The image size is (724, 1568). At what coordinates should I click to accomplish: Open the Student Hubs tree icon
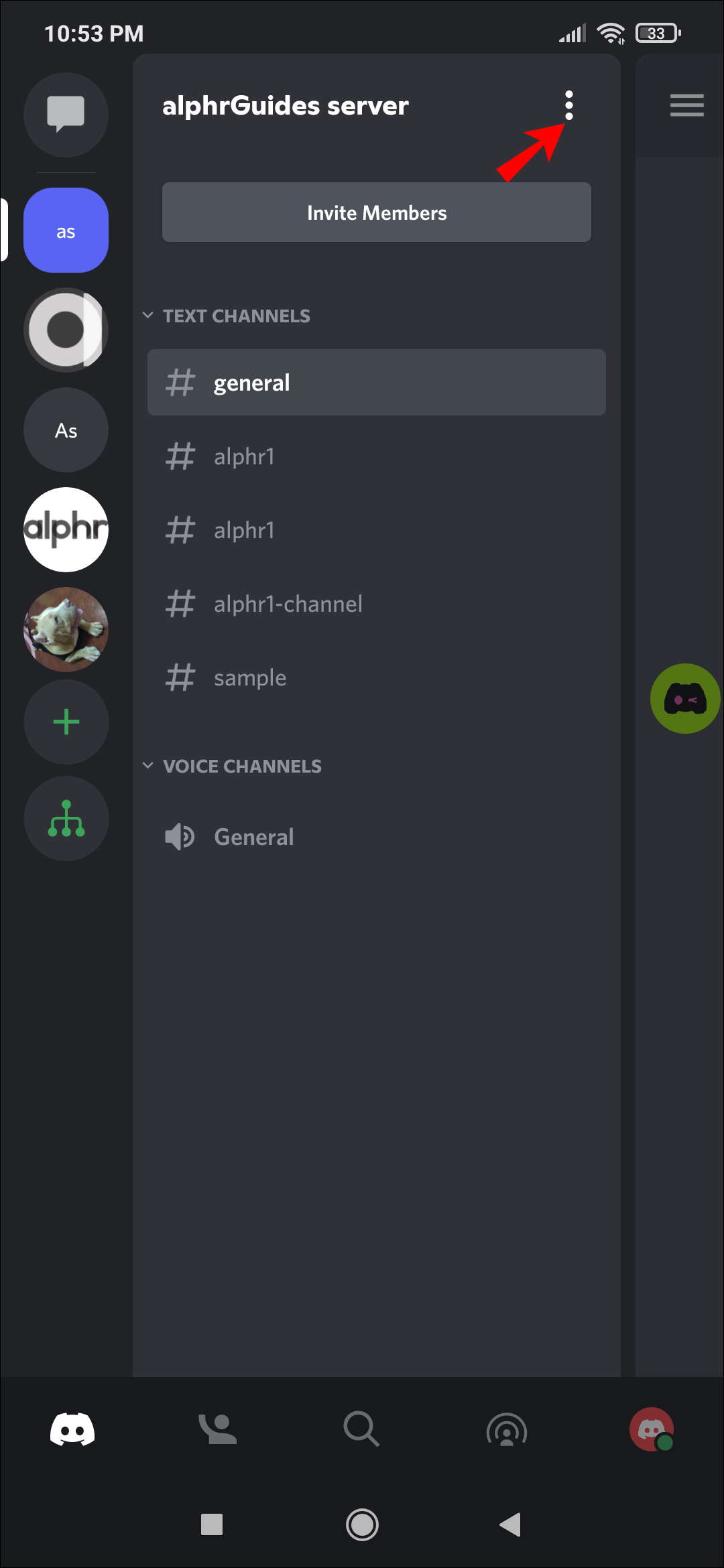[x=66, y=818]
